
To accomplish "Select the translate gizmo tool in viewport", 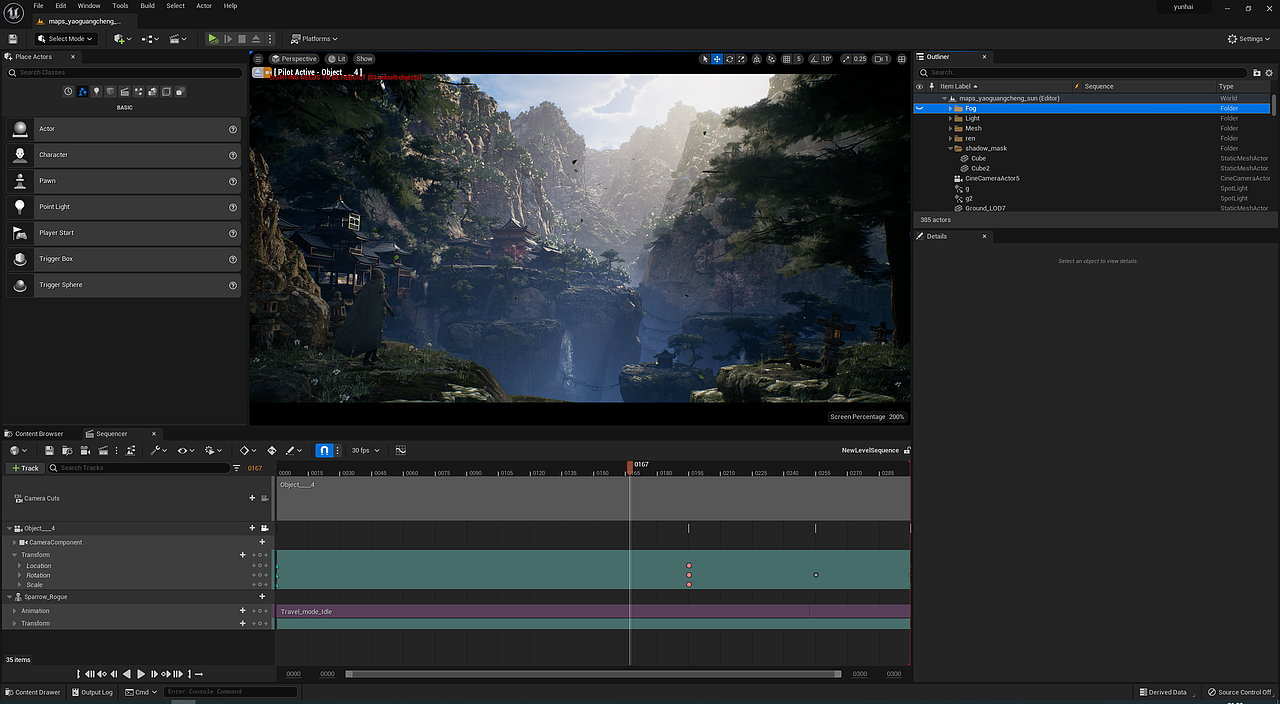I will pos(717,59).
